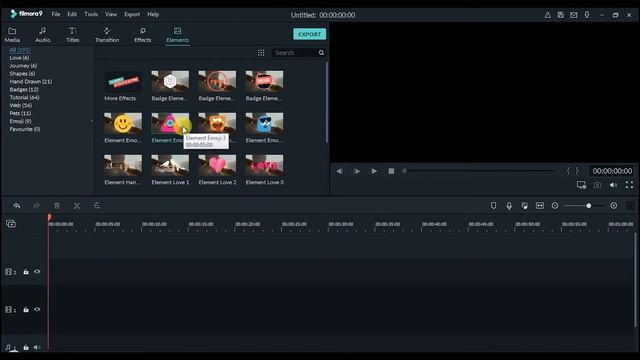The width and height of the screenshot is (640, 360).
Task: Select the Emoji (9) category
Action: 20,121
